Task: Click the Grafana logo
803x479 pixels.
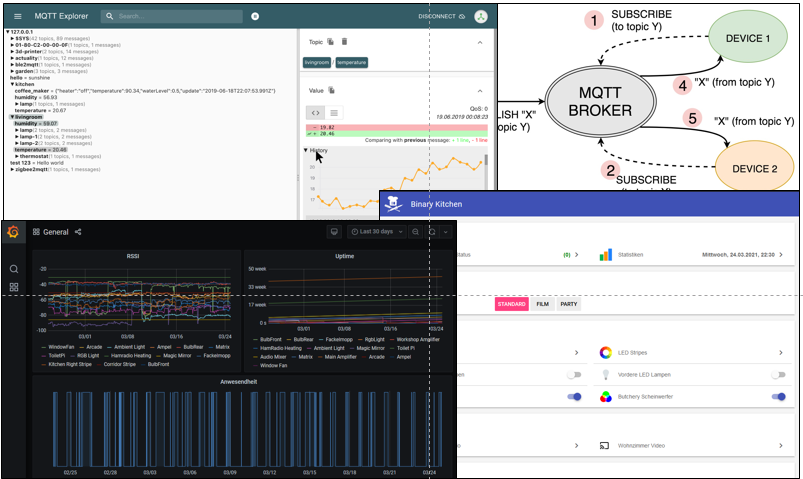Action: pos(13,232)
